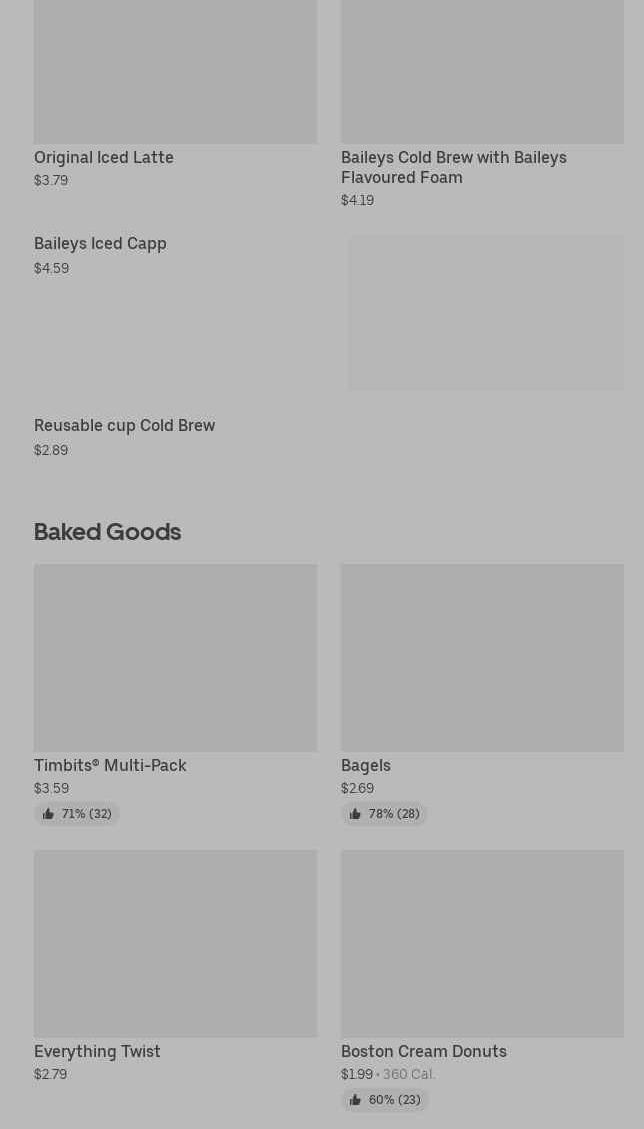Viewport: 644px width, 1129px height.
Task: Select the Boston Cream Donuts product photo
Action: 482,943
